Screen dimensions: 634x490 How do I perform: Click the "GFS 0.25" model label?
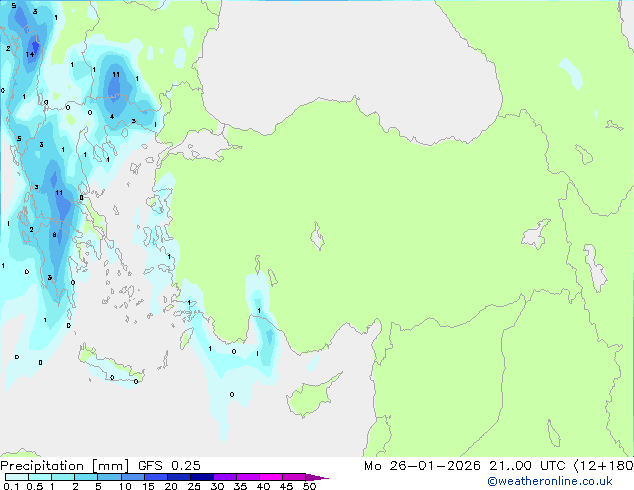tap(169, 466)
